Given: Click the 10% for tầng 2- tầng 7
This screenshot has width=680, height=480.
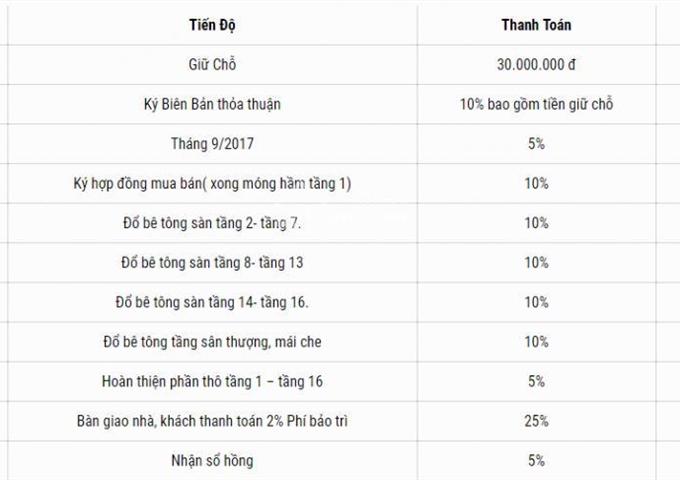Looking at the screenshot, I should point(535,223).
